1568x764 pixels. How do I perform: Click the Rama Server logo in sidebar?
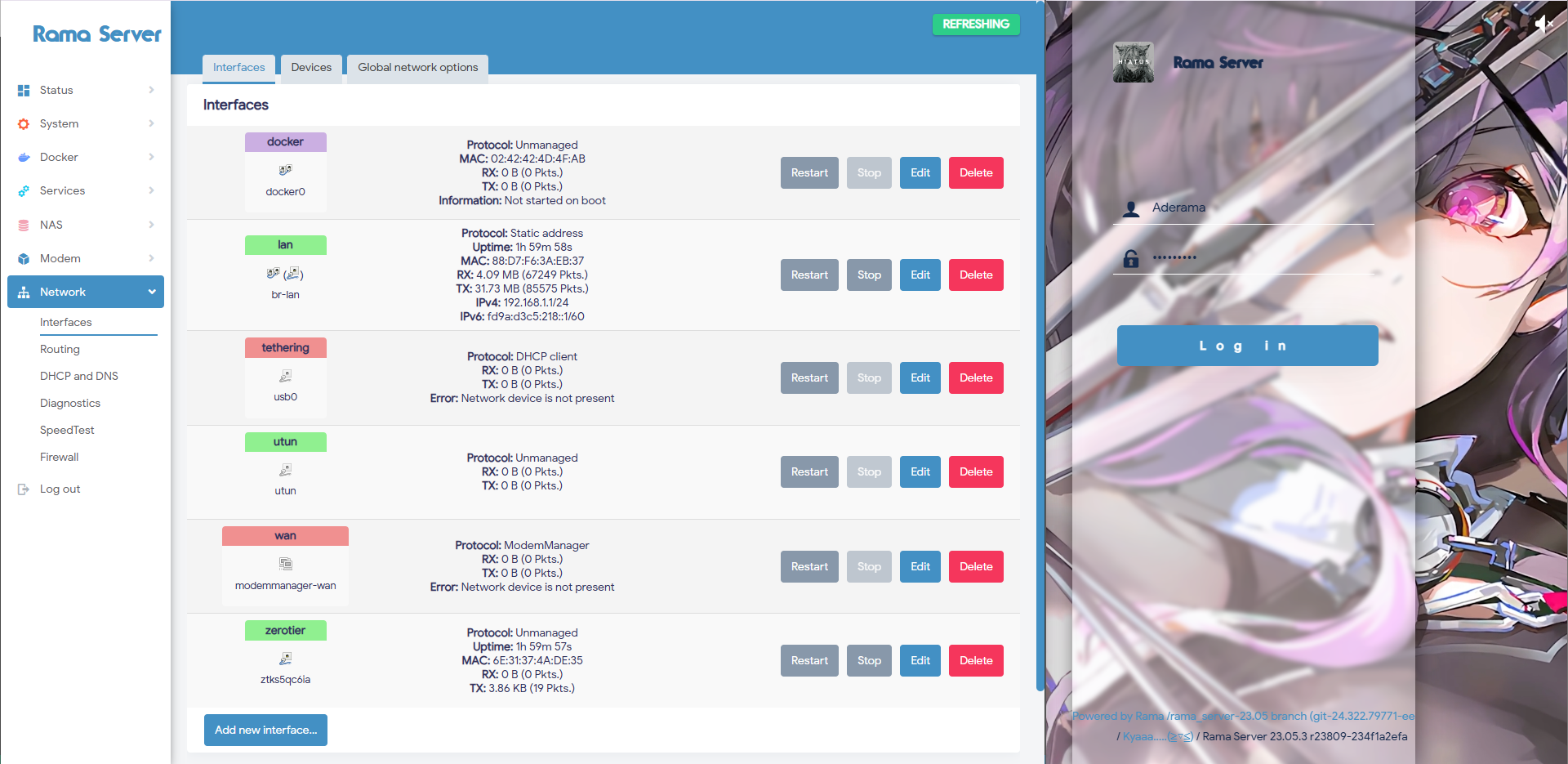click(x=96, y=34)
